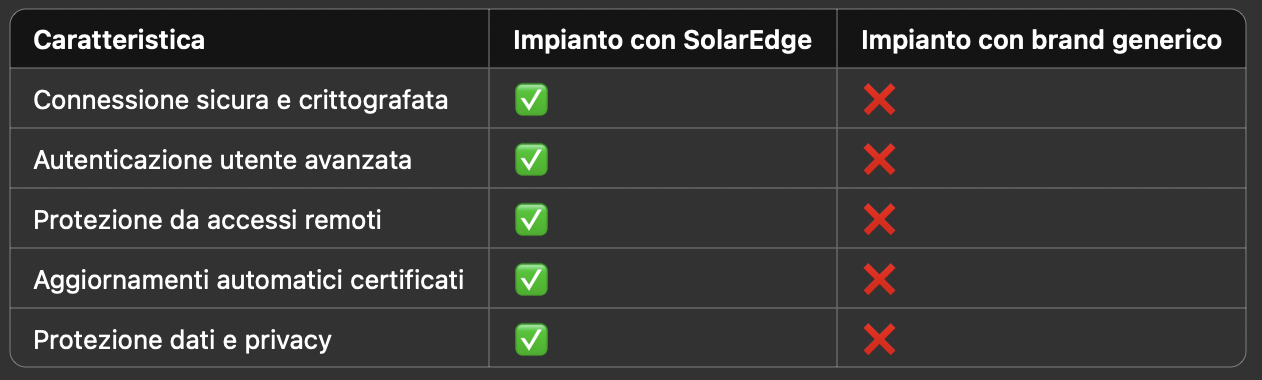Screen dimensions: 1262x380
Task: Click red cross for Protezione dati e privacy
Action: (x=879, y=340)
